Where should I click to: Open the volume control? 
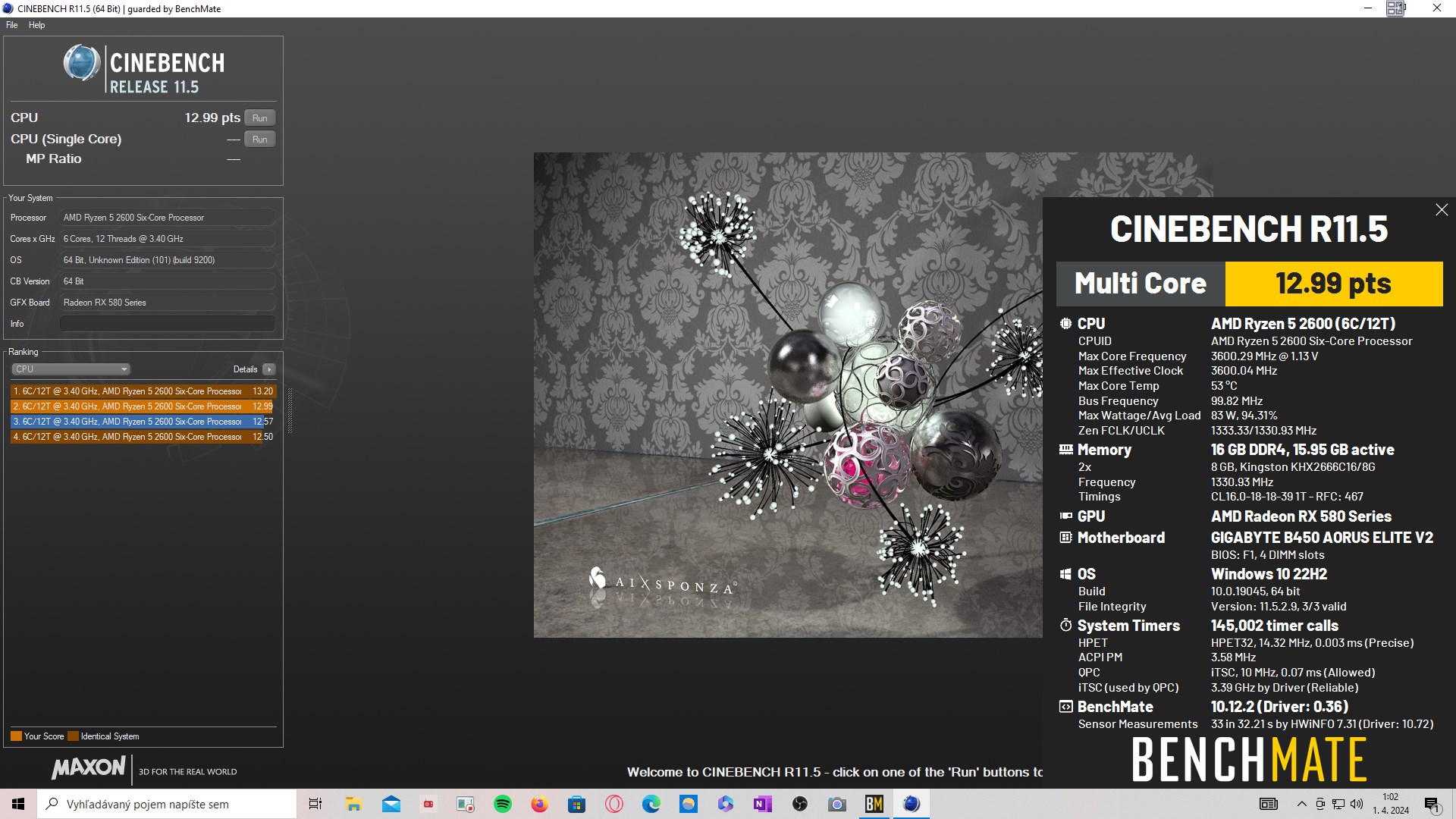(1357, 804)
